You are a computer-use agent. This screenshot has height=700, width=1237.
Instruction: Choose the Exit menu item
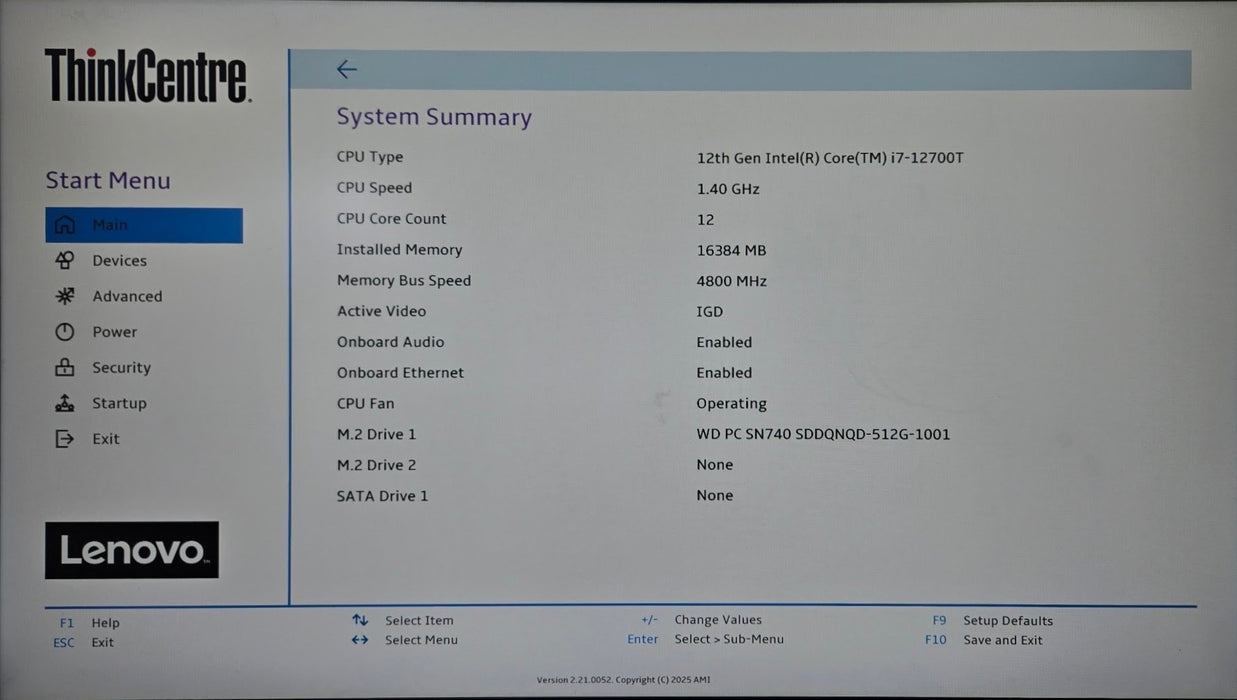point(106,439)
